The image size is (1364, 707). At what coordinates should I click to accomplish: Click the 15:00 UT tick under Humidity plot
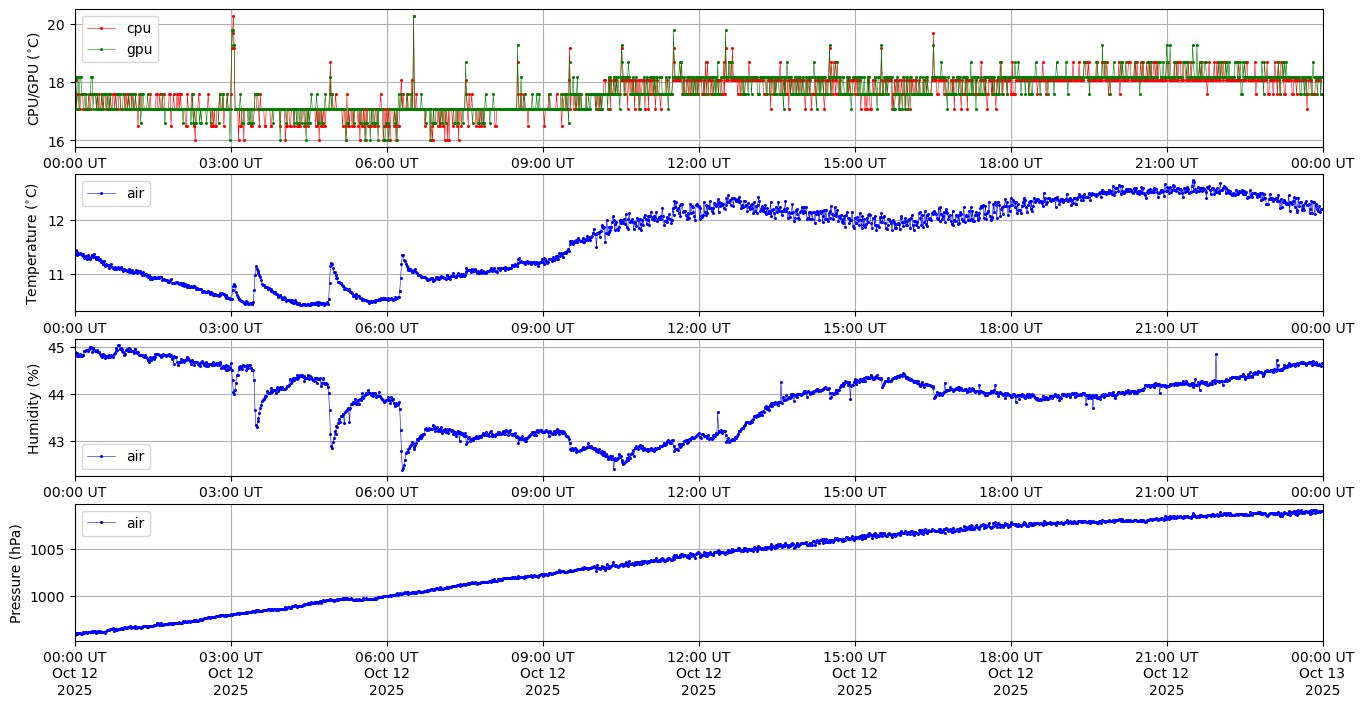tap(854, 492)
